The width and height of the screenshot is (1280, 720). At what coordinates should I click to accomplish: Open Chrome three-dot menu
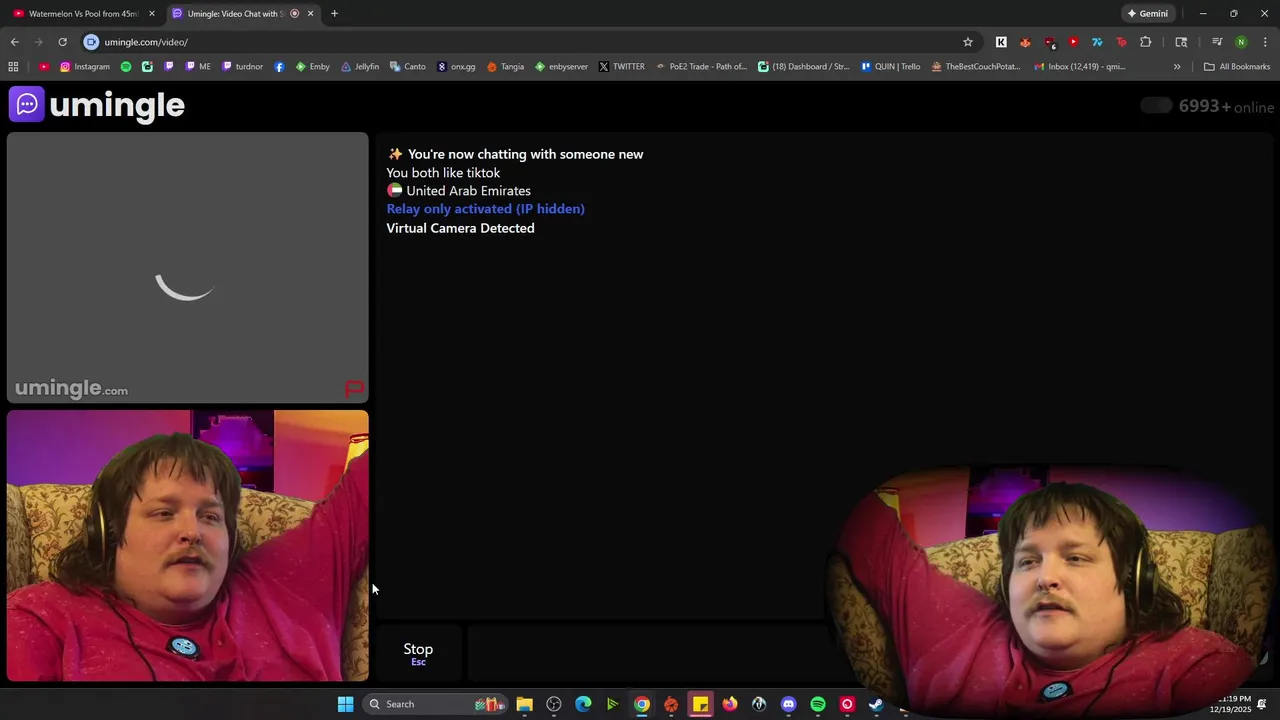(1265, 42)
